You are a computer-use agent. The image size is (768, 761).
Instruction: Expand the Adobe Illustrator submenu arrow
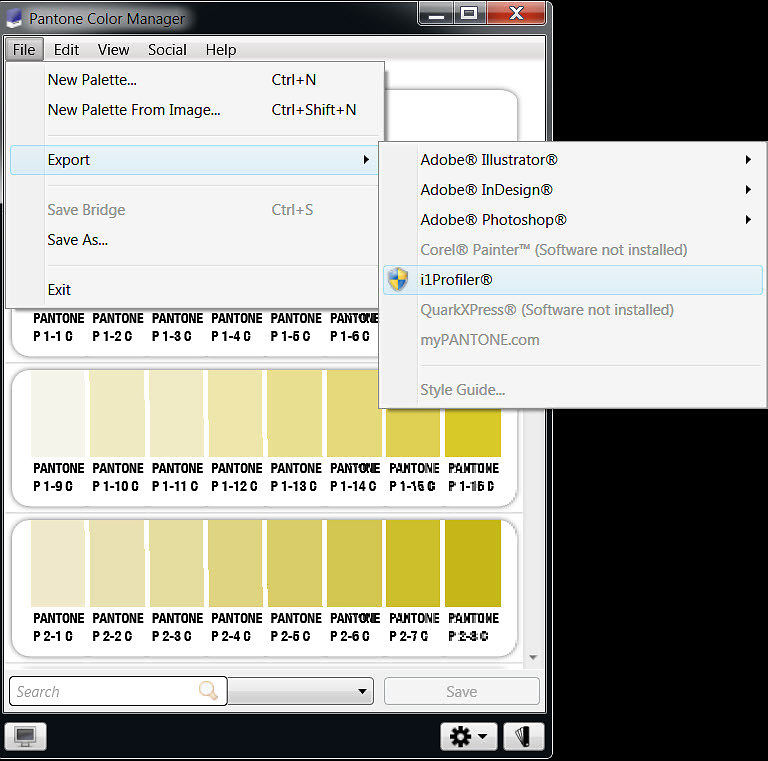click(748, 160)
